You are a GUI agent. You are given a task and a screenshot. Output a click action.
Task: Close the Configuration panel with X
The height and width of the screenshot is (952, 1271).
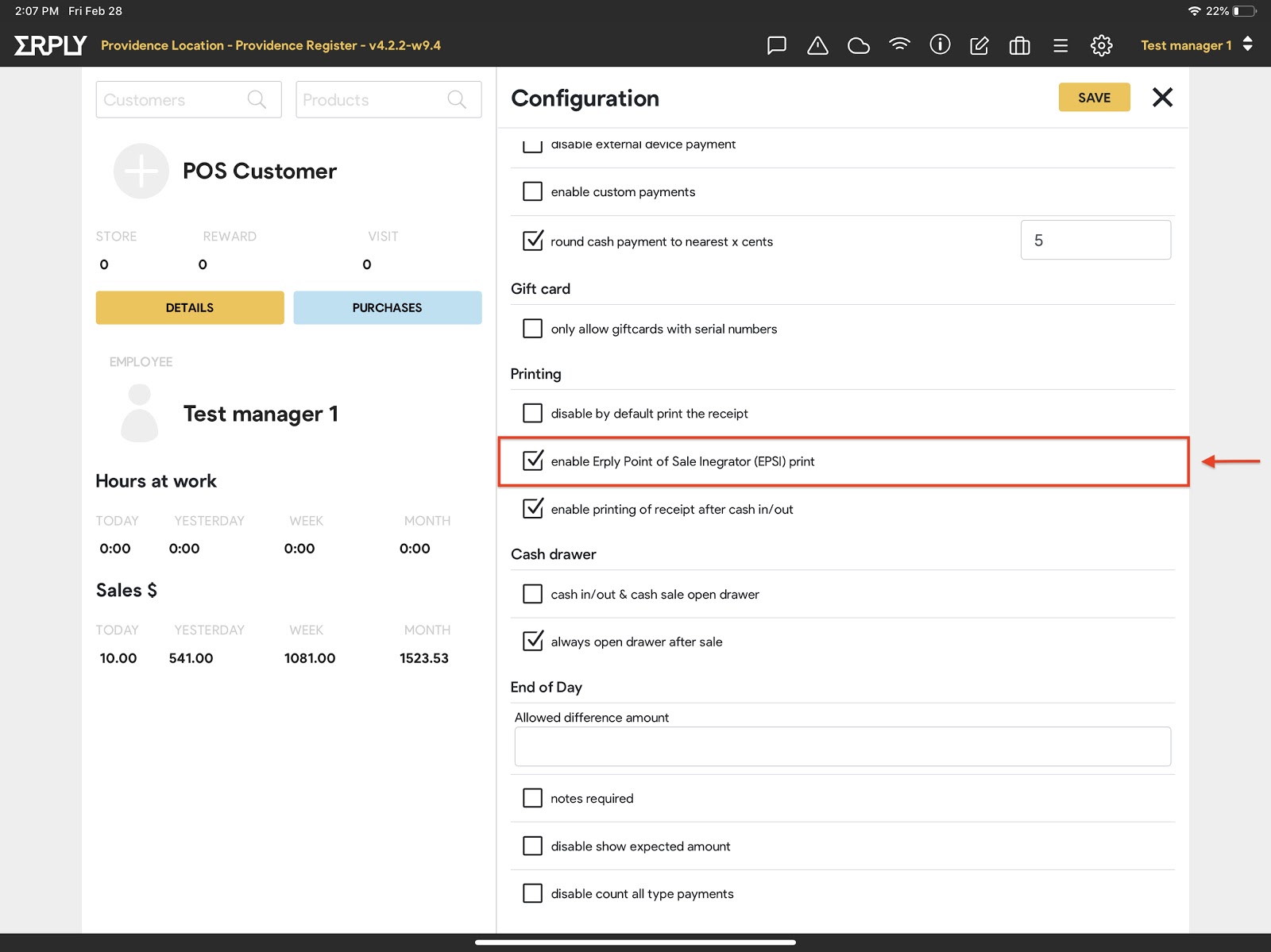(1162, 98)
